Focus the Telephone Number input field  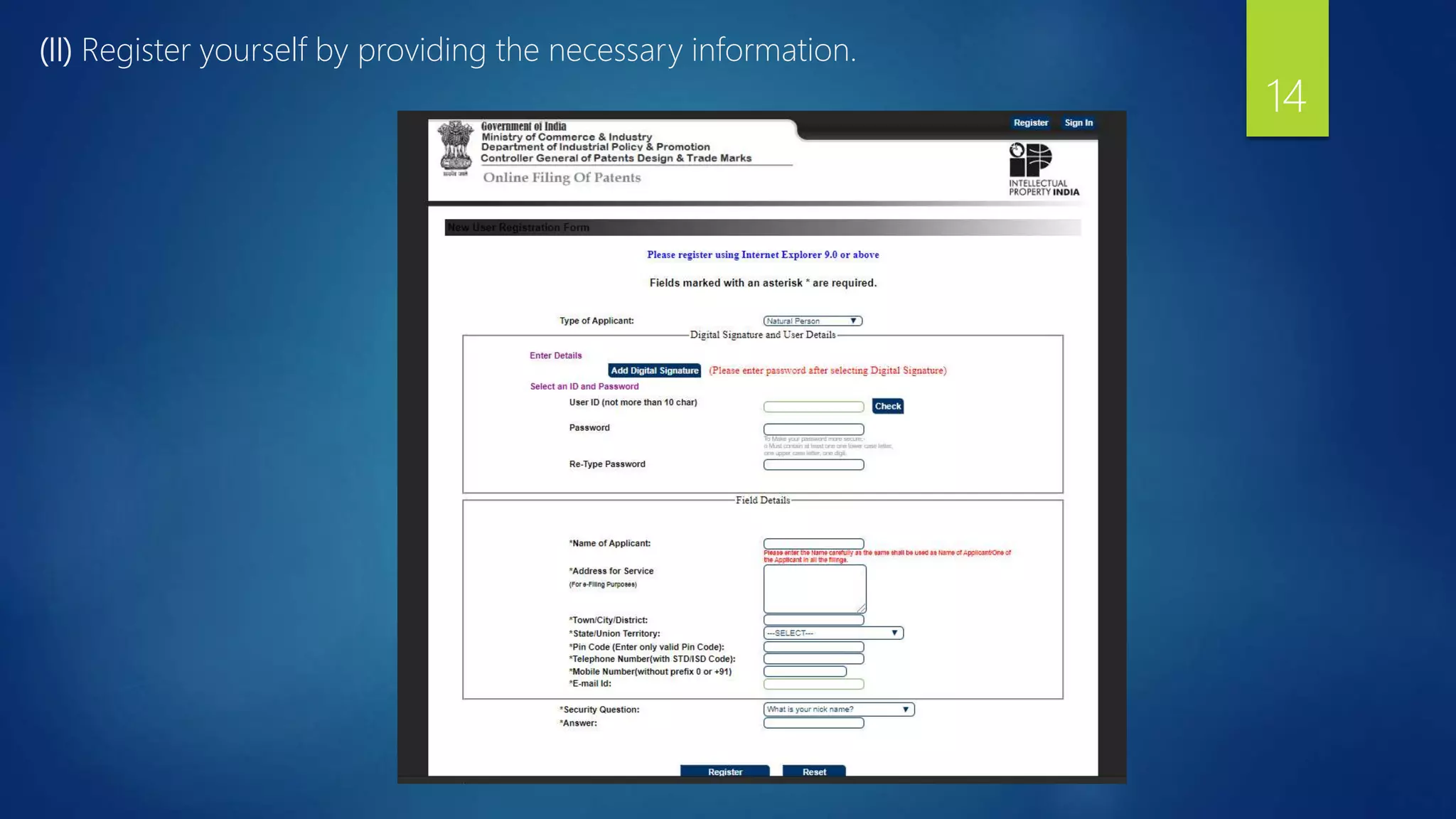pos(813,659)
